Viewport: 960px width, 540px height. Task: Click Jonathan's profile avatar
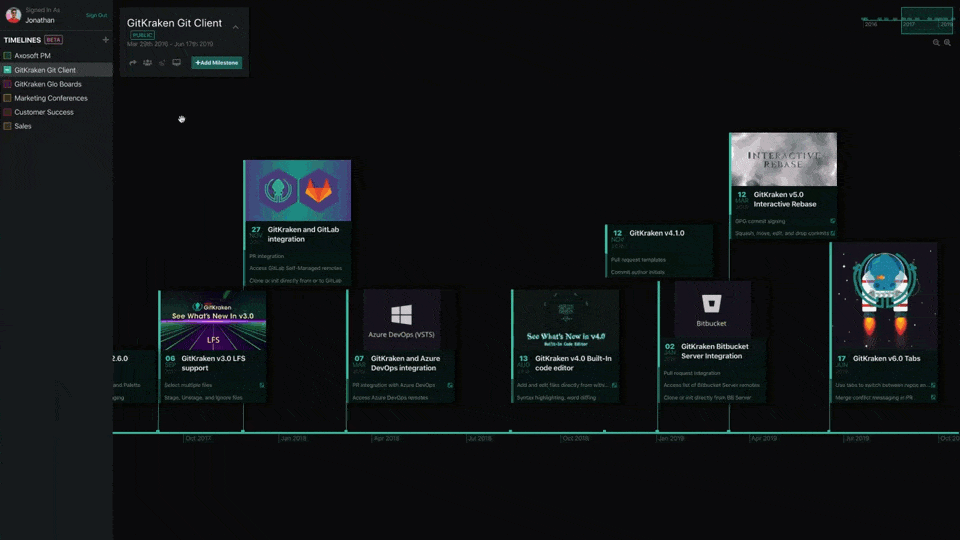click(x=13, y=15)
